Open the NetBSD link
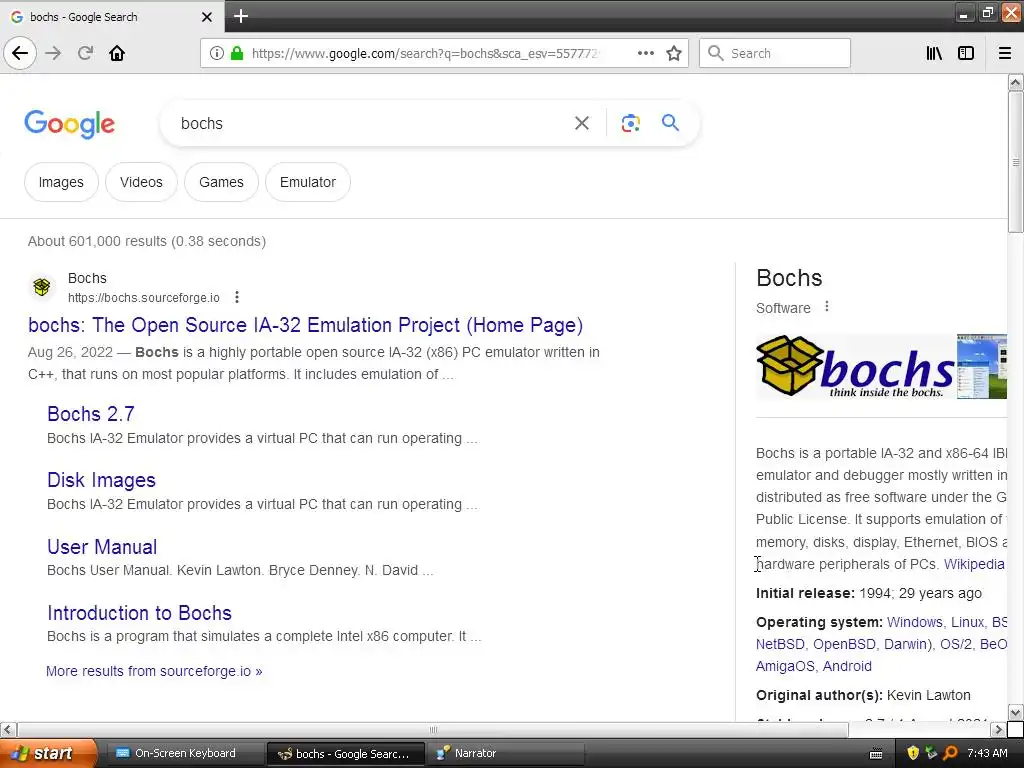Image resolution: width=1024 pixels, height=768 pixels. click(780, 644)
